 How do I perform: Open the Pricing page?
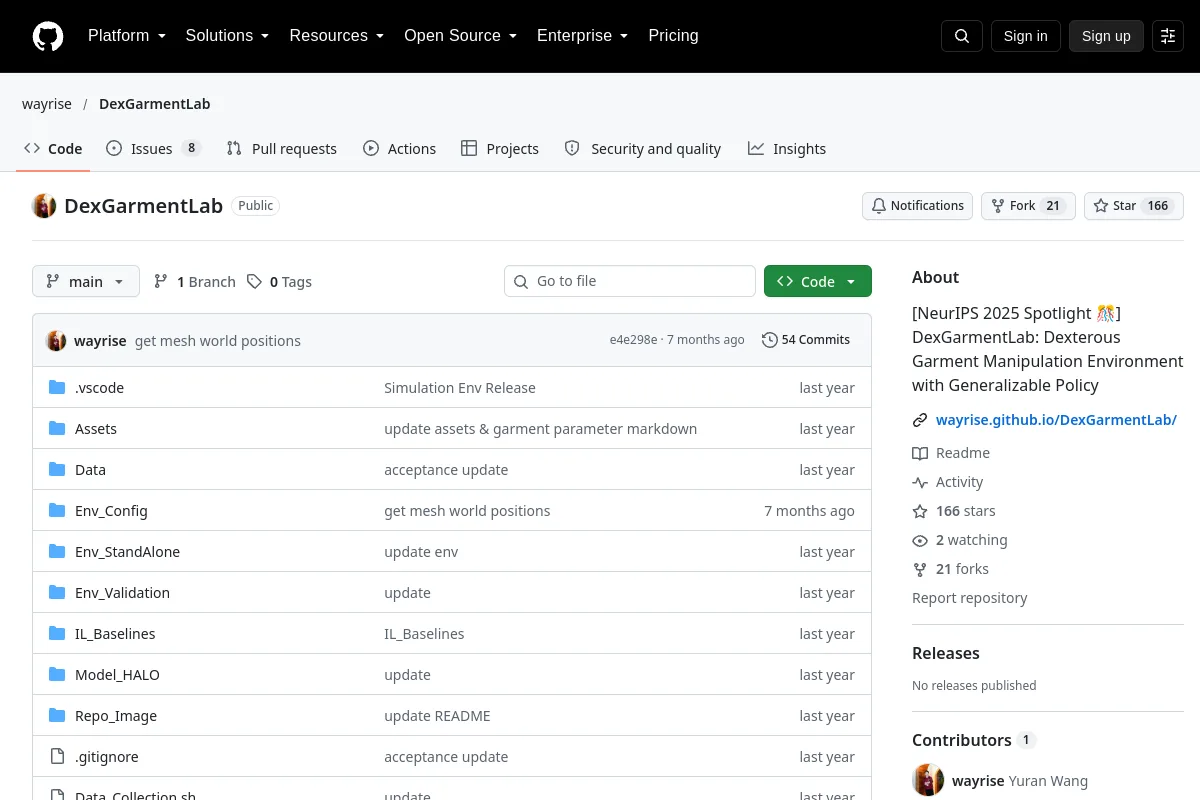[x=673, y=36]
